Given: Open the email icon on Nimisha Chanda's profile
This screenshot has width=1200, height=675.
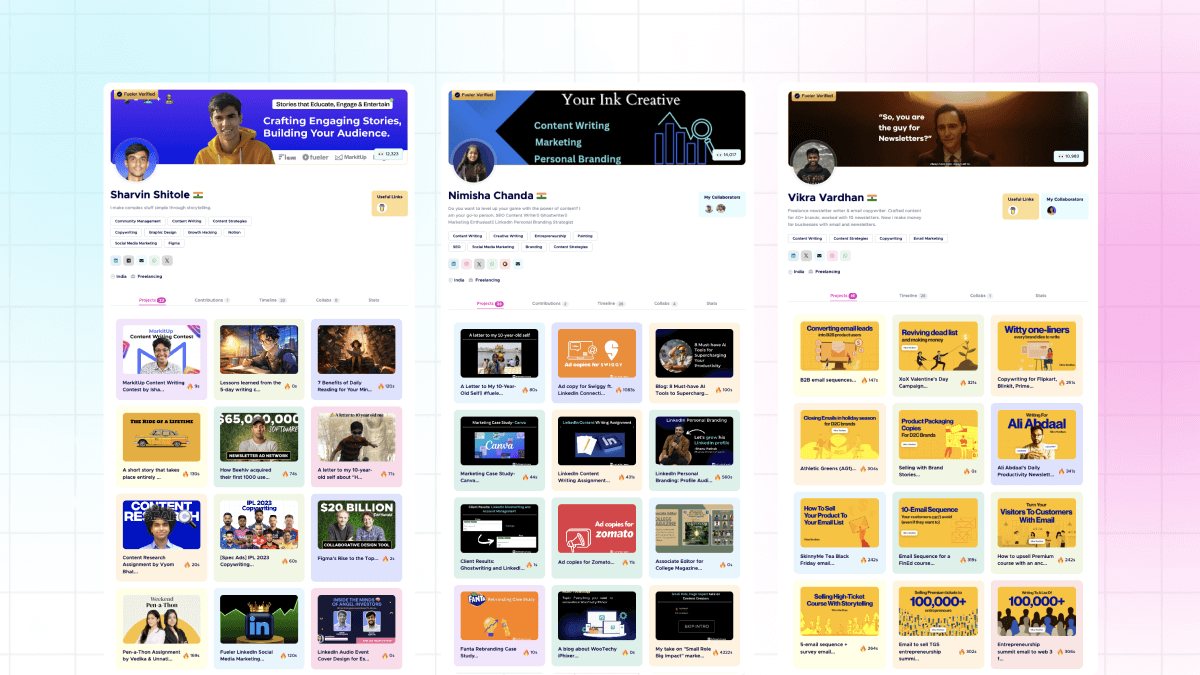Looking at the screenshot, I should 518,264.
